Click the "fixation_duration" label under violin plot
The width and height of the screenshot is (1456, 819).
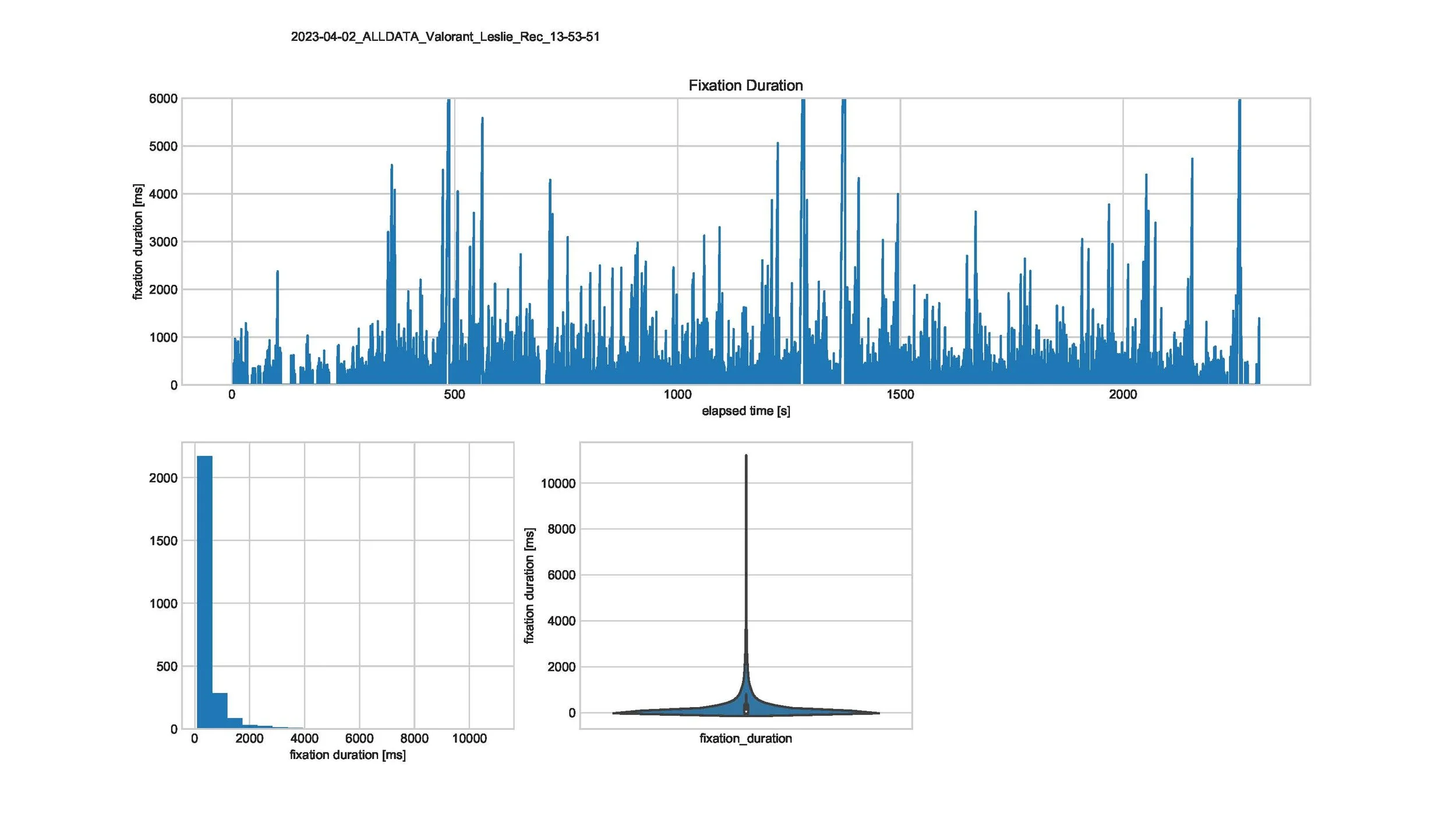745,738
